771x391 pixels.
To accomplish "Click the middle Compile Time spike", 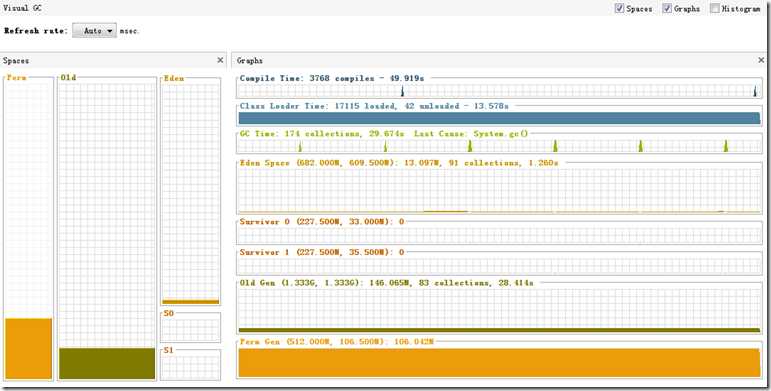I will tap(402, 91).
